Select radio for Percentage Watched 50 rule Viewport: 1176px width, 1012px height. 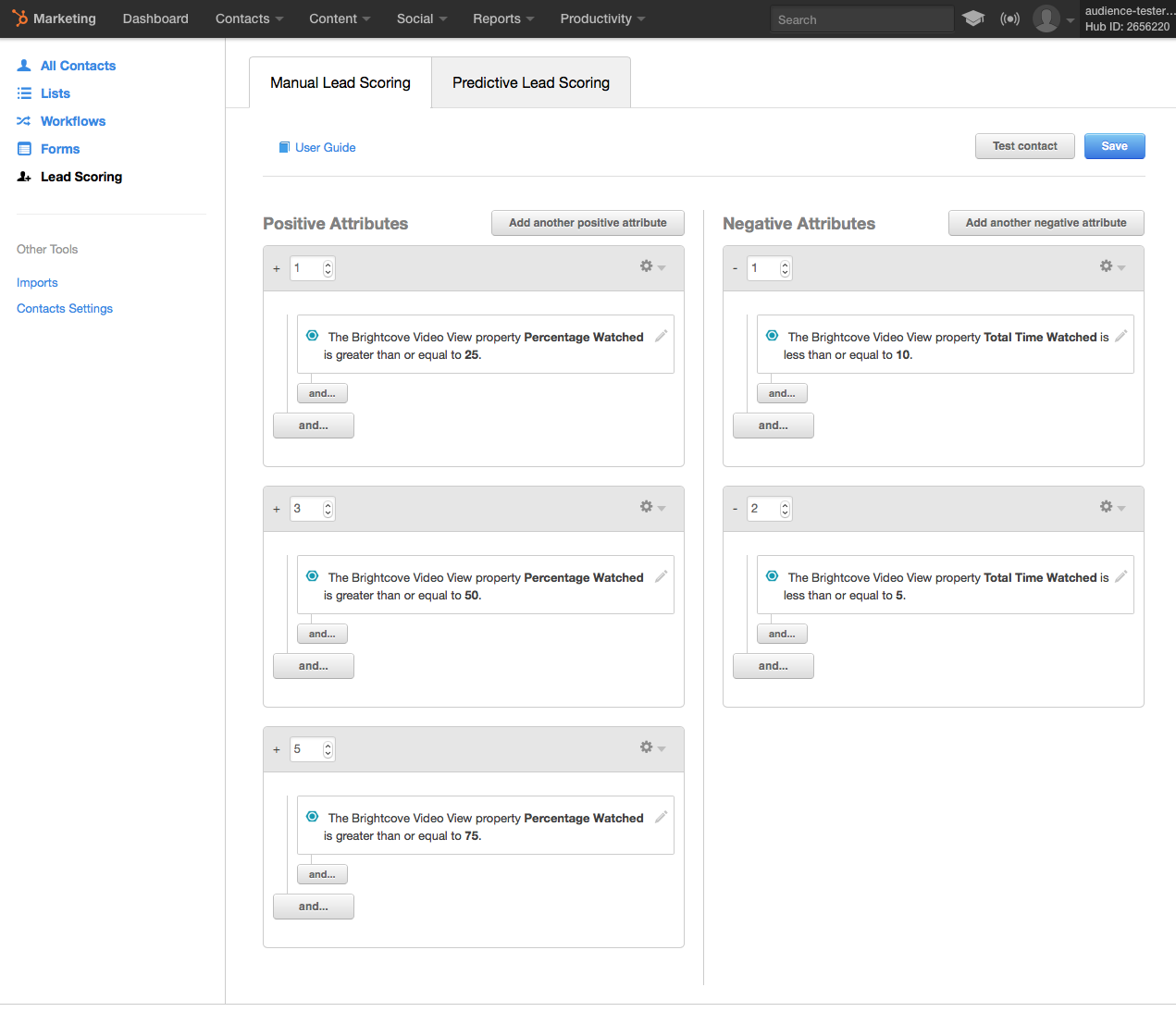coord(312,576)
